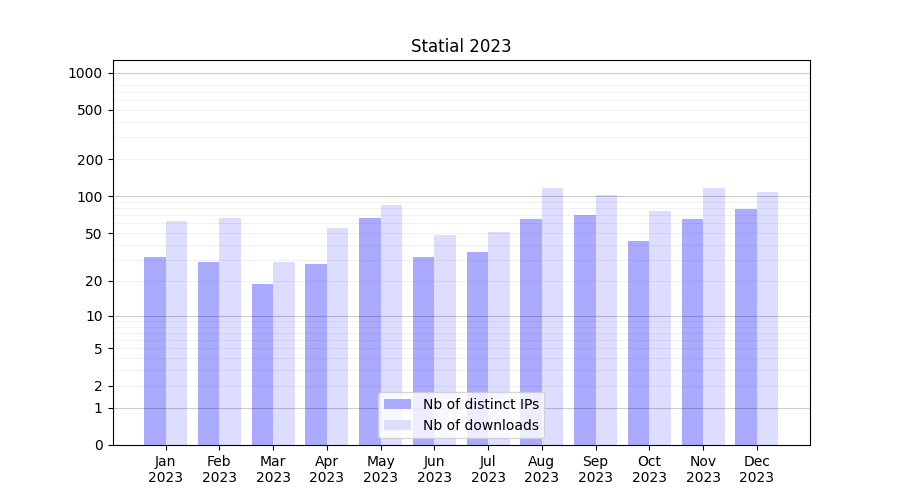
Task: Click the May 2023 distinct IPs bar
Action: click(x=370, y=330)
